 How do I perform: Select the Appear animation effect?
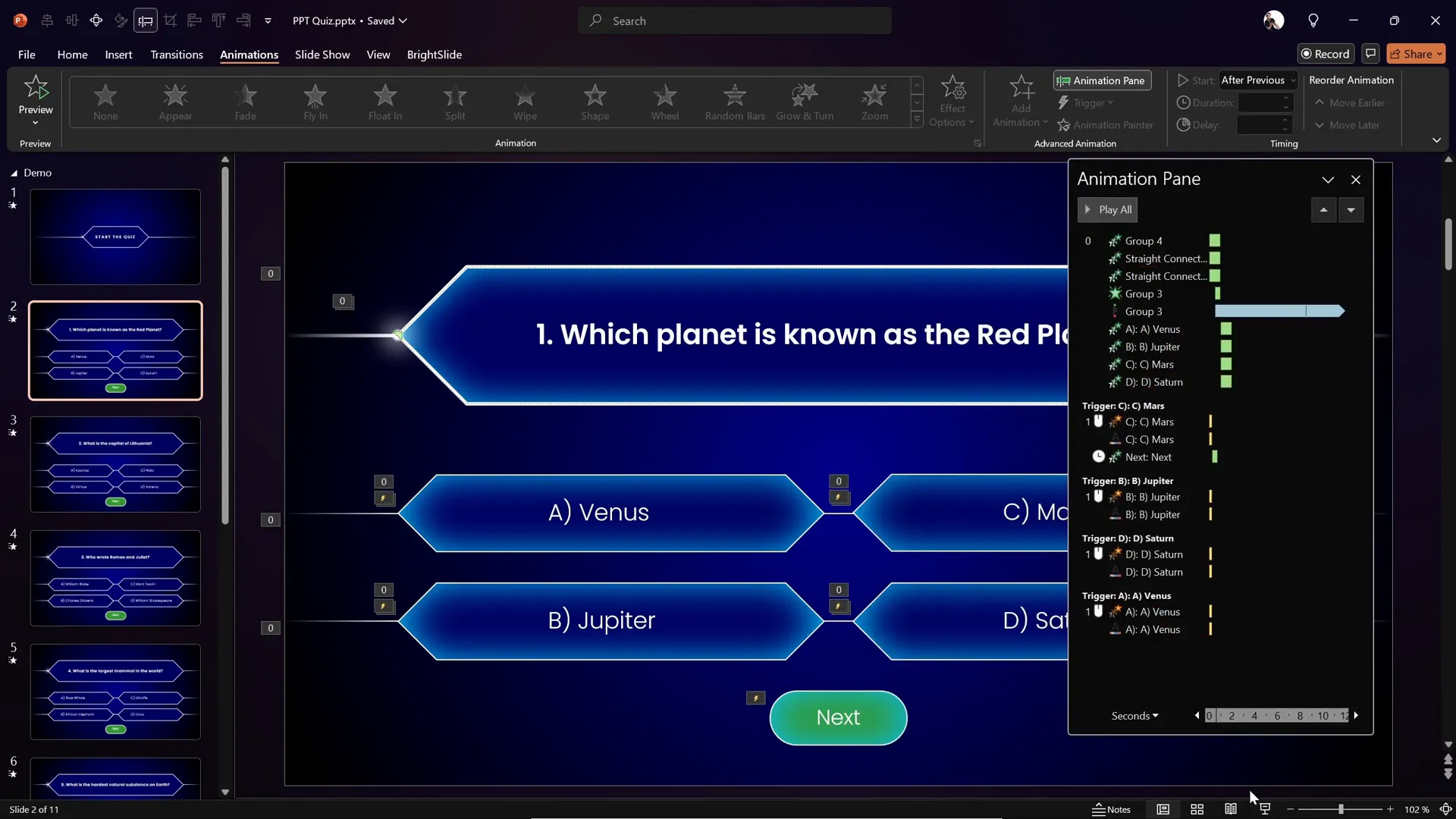point(175,102)
